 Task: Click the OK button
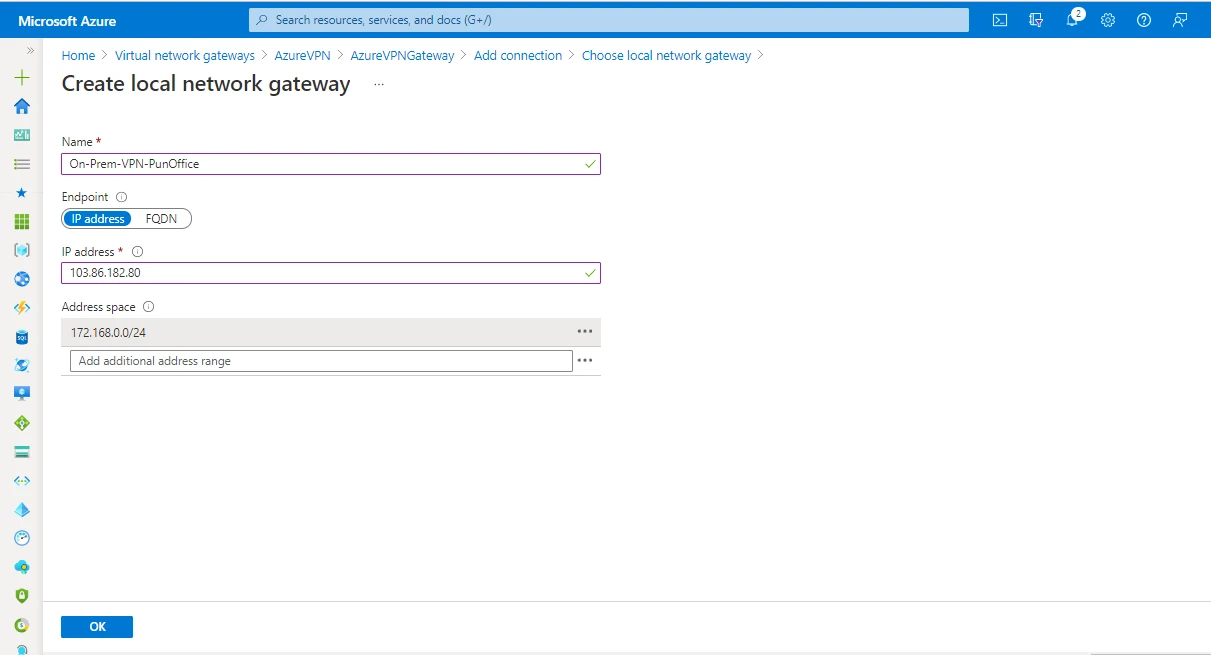pyautogui.click(x=96, y=626)
